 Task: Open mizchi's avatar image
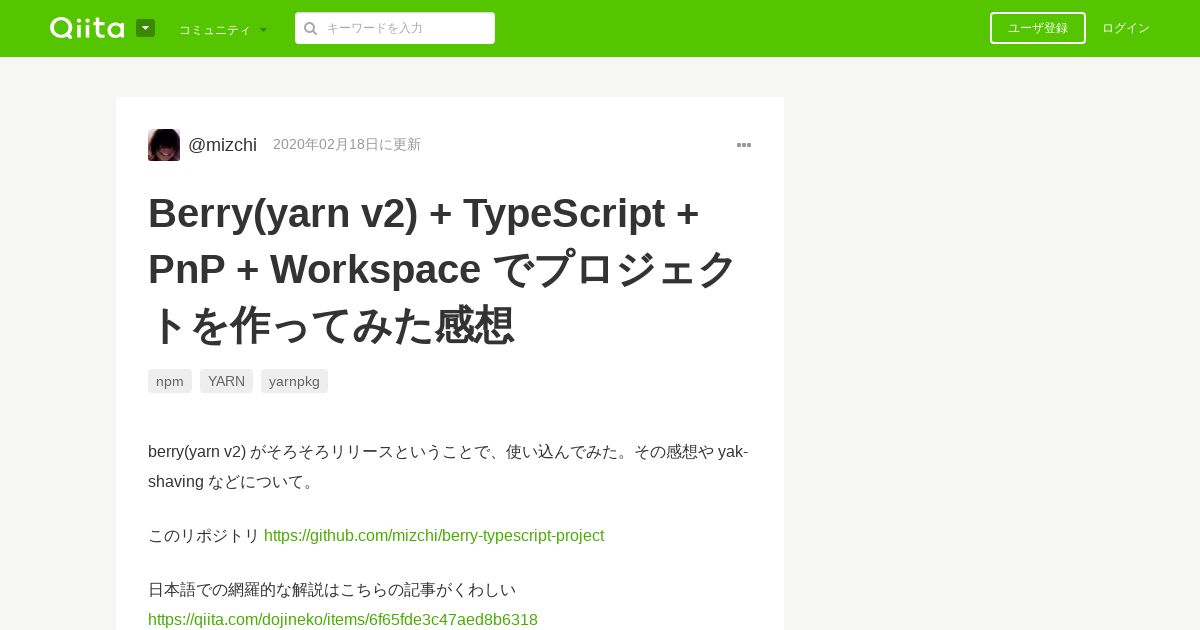click(164, 145)
